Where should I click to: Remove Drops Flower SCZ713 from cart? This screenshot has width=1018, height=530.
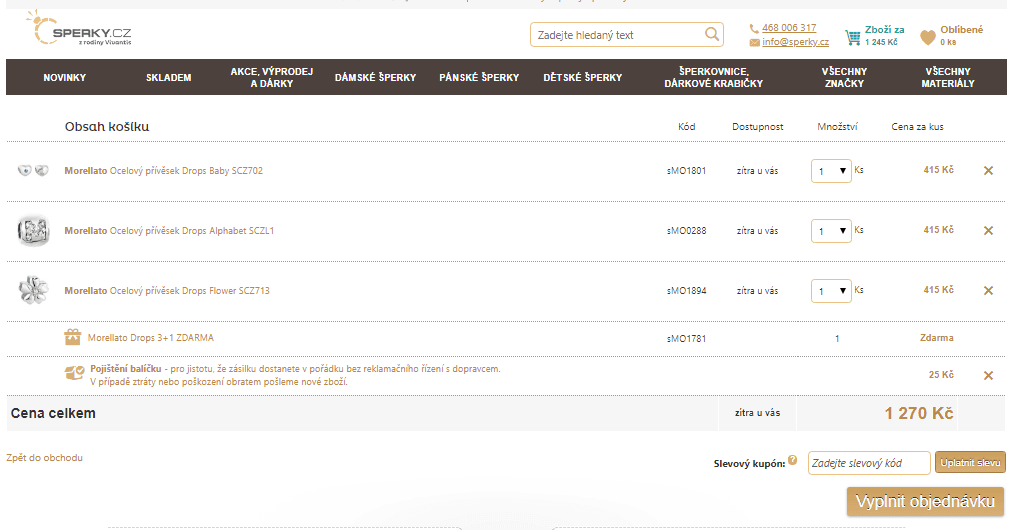coord(988,291)
